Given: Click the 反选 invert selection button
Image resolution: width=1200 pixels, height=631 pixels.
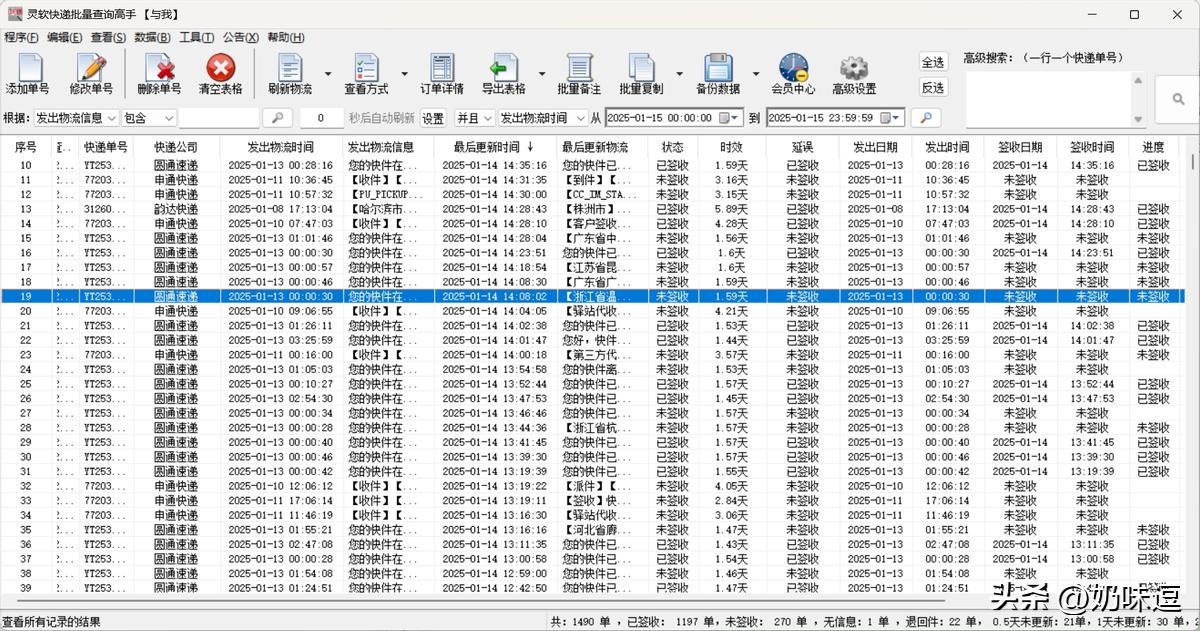Looking at the screenshot, I should point(932,88).
